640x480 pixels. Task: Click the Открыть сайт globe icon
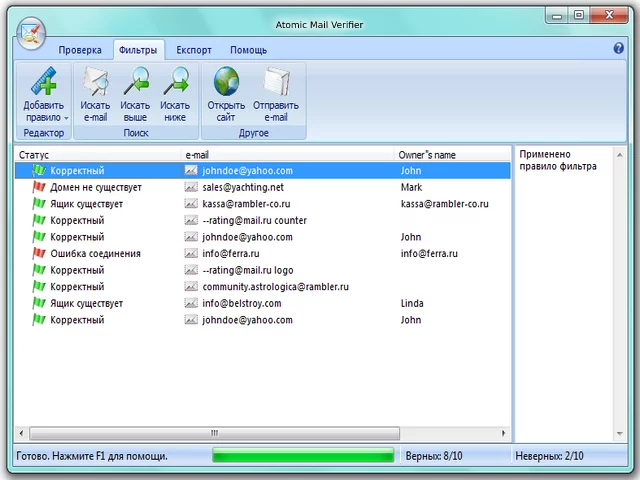pyautogui.click(x=226, y=81)
